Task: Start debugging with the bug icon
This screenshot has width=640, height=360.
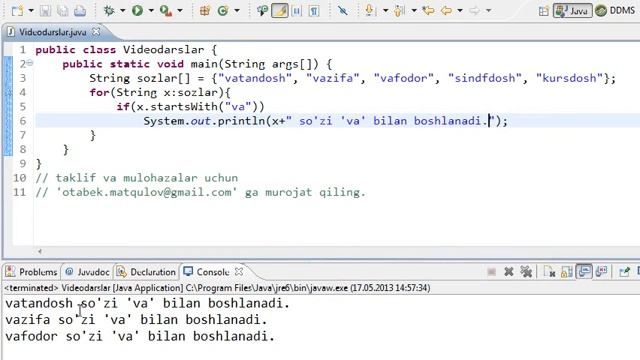Action: point(109,10)
